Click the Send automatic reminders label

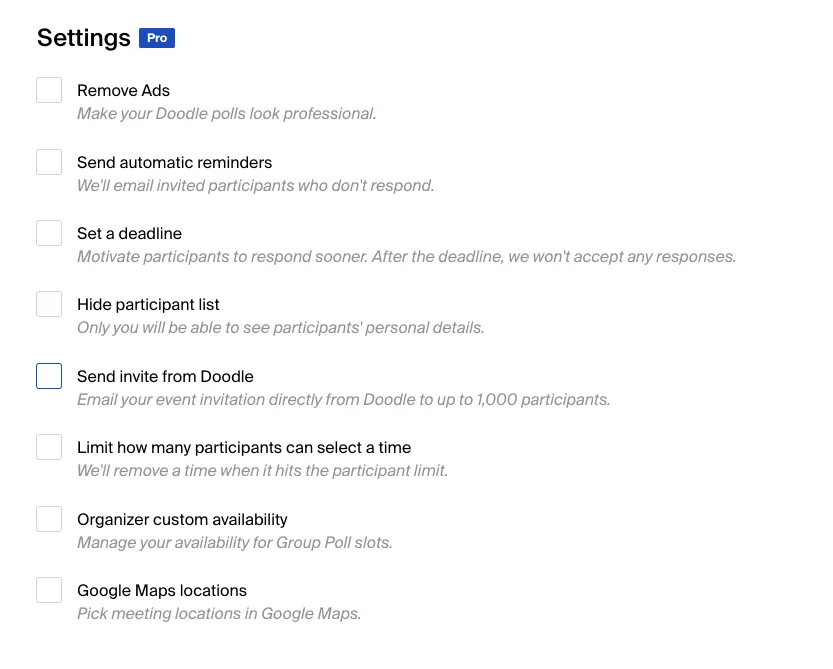point(174,162)
